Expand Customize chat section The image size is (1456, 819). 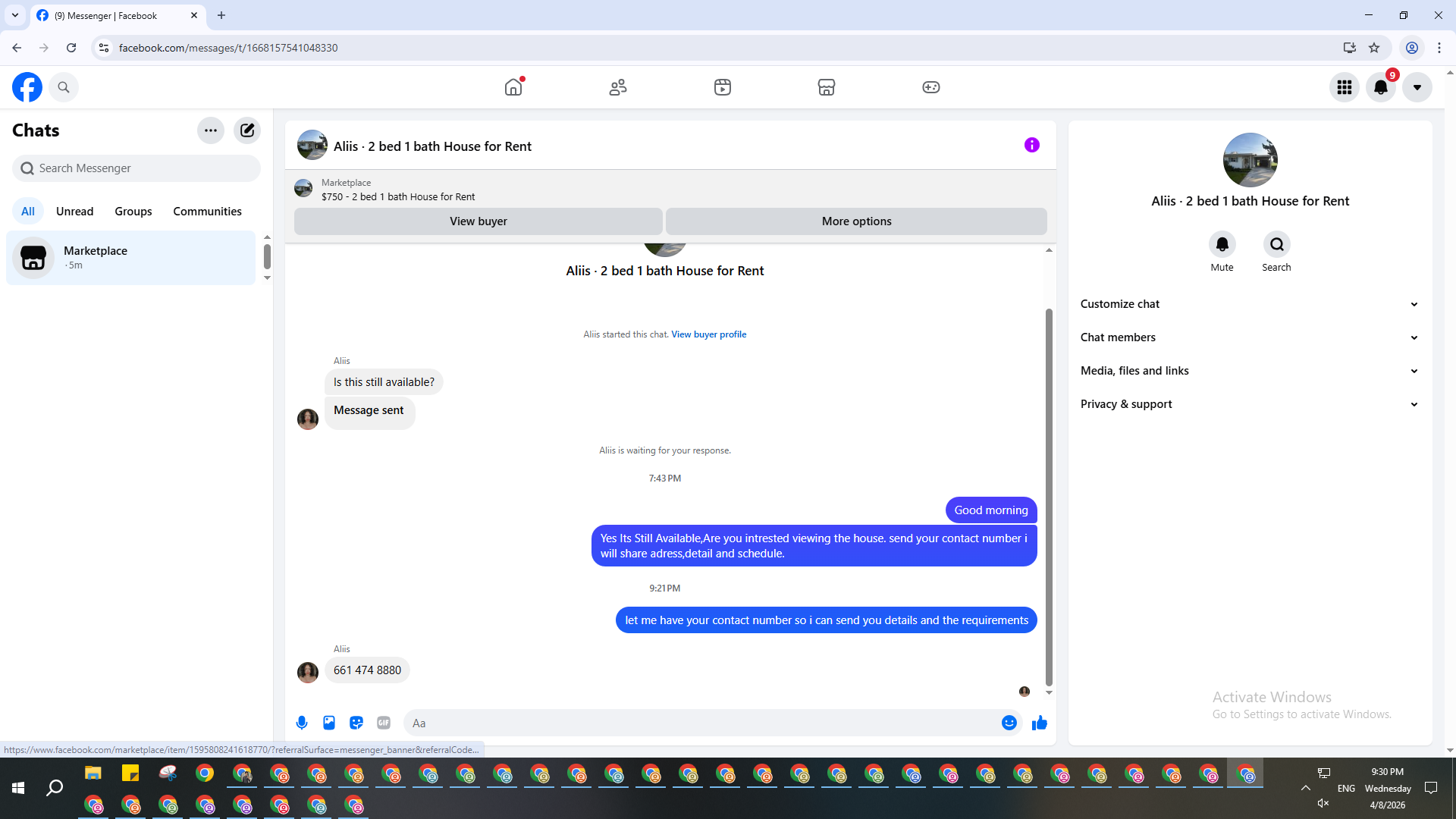tap(1249, 304)
